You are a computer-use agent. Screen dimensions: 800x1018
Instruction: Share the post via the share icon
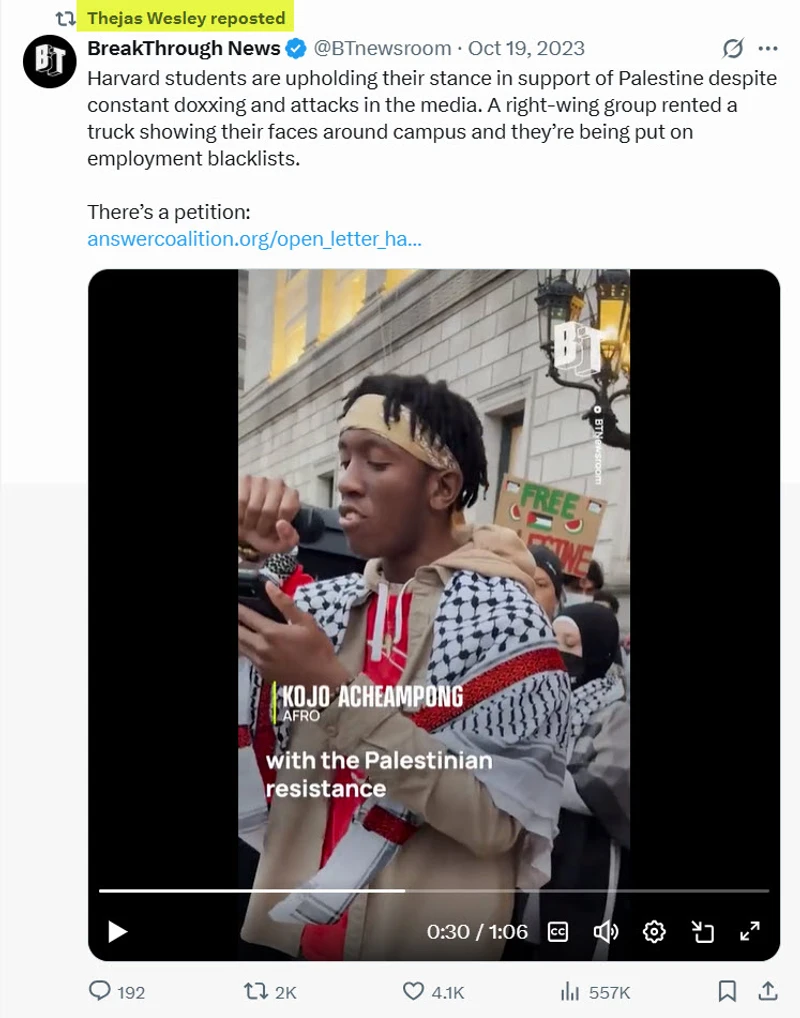coord(768,991)
